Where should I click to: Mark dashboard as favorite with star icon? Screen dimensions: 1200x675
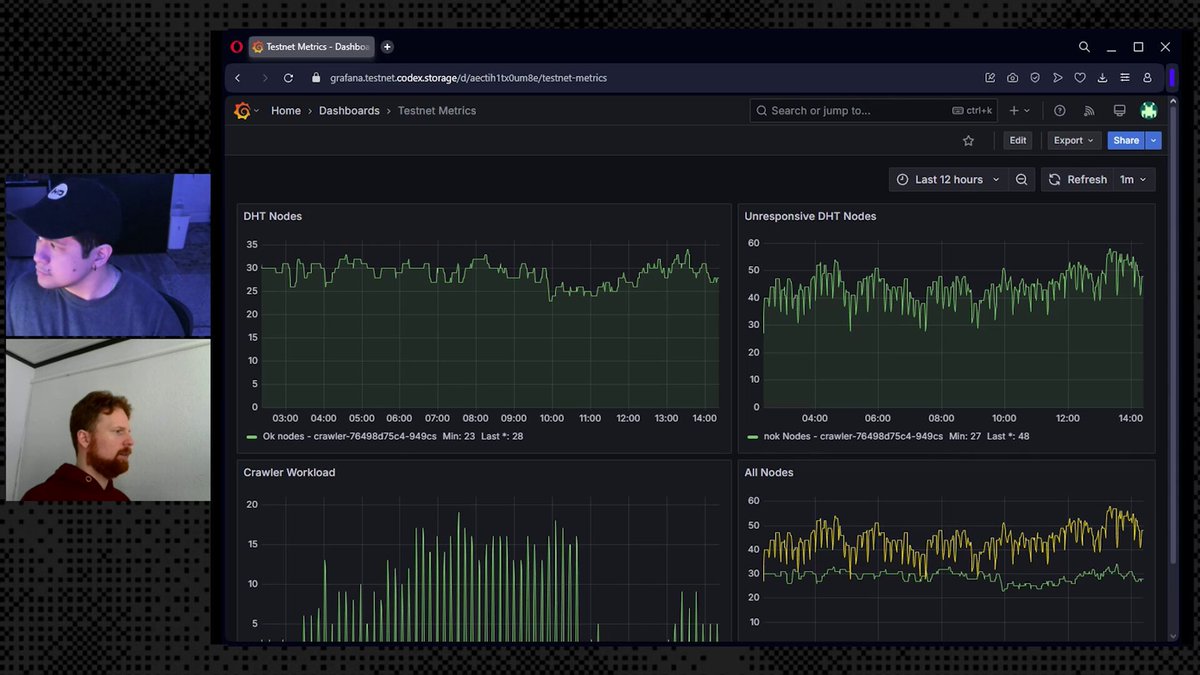[x=968, y=141]
